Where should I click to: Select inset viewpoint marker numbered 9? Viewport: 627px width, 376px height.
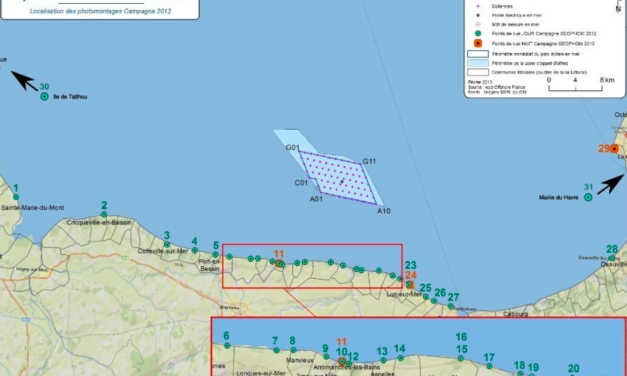point(326,357)
